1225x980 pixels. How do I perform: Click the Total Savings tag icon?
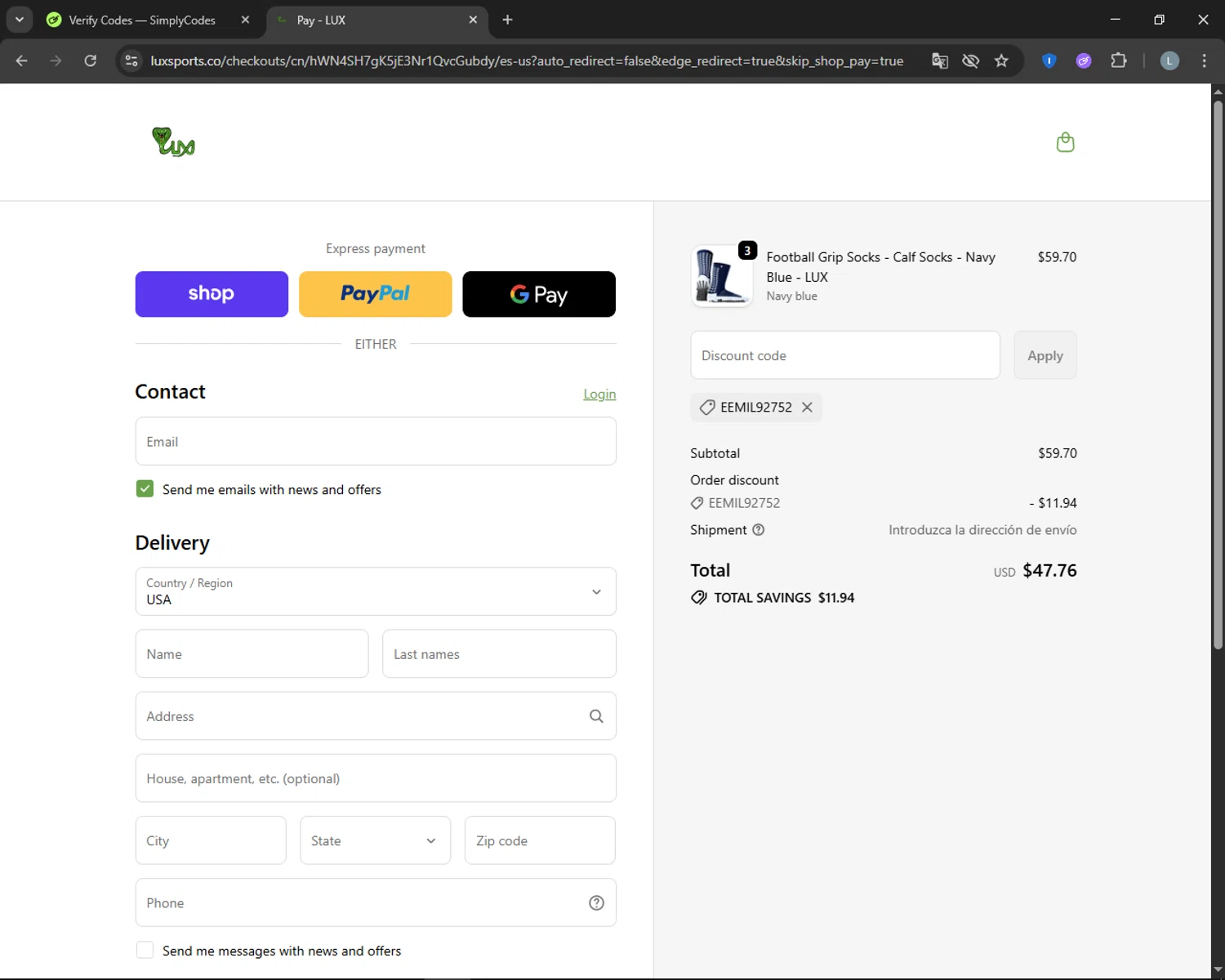699,598
